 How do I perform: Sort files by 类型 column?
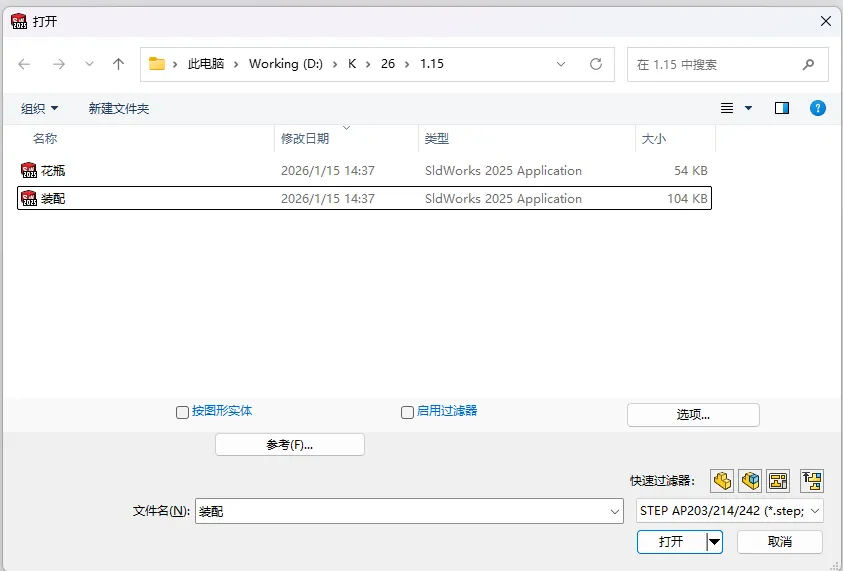[x=437, y=138]
